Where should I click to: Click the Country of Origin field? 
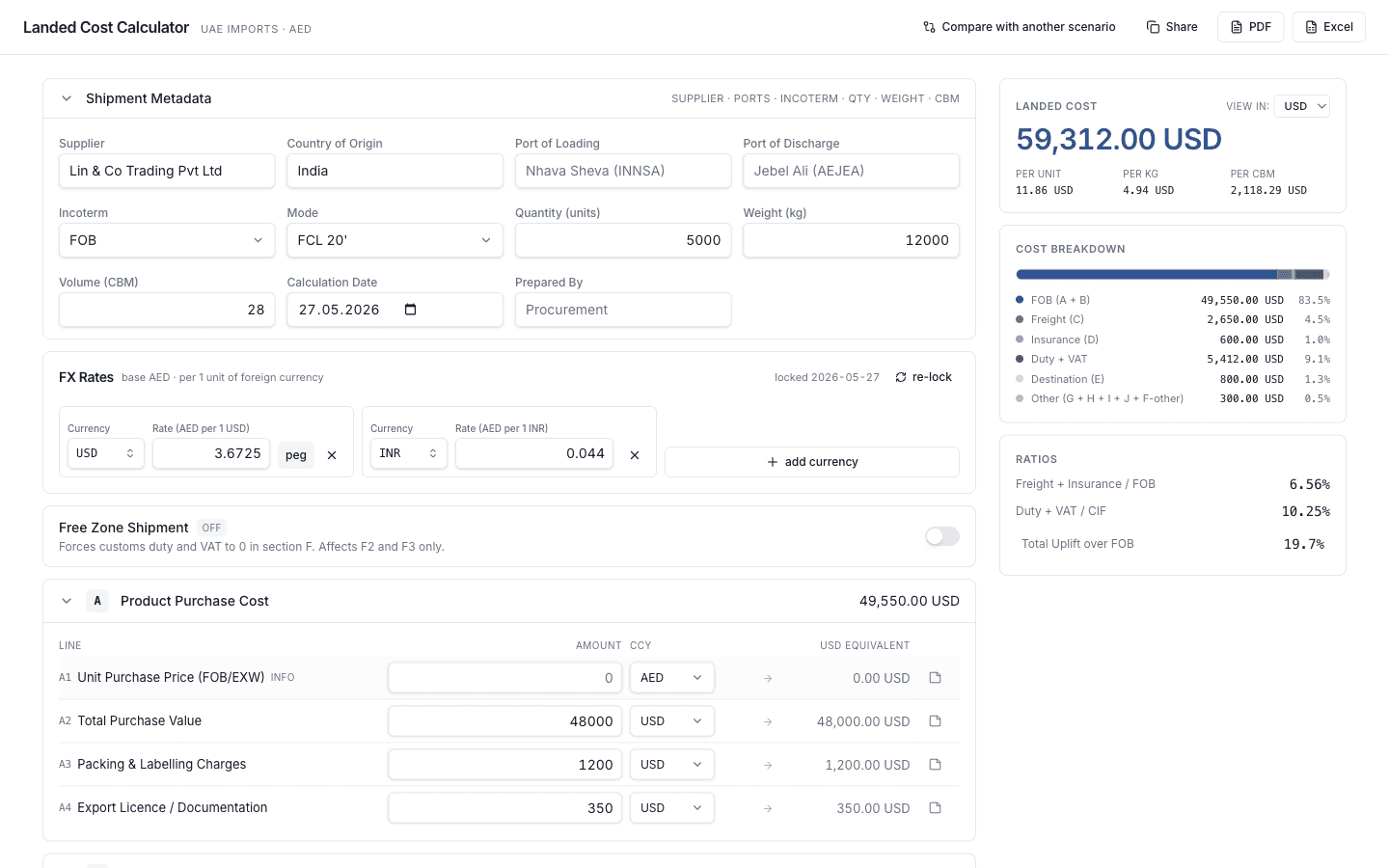[395, 171]
